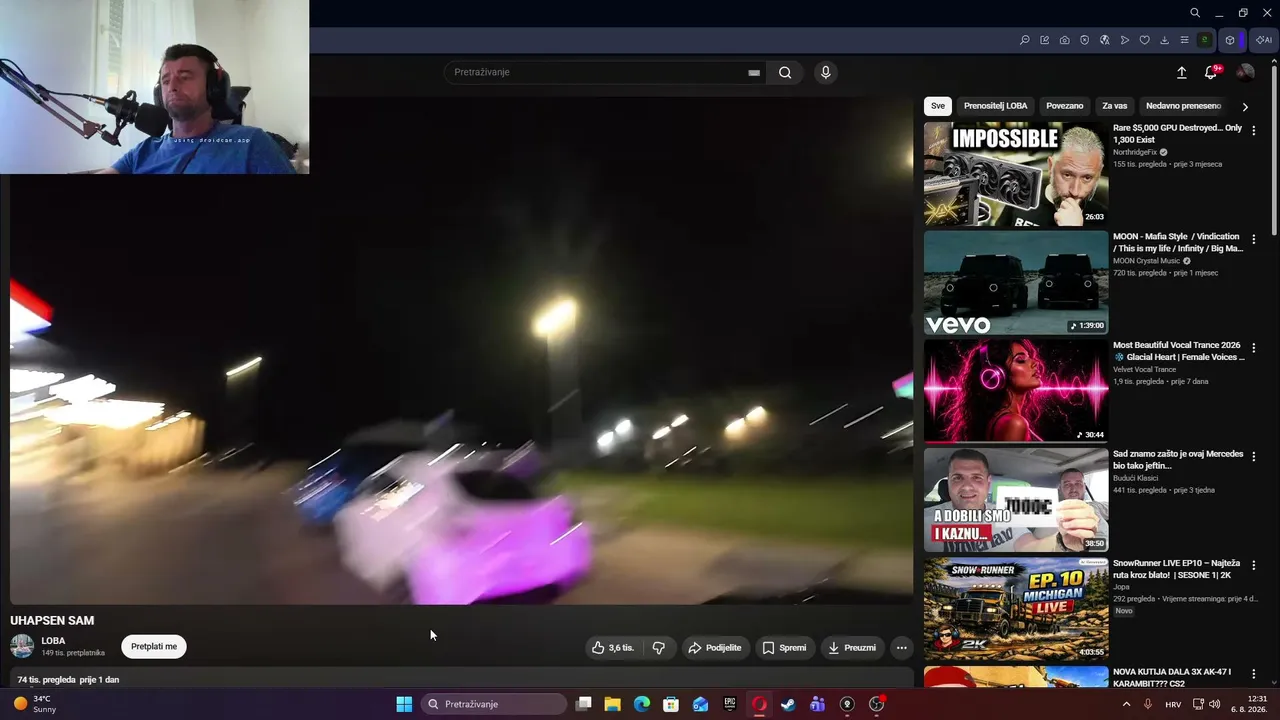1280x720 pixels.
Task: Open options for 'SnowRunner LIVE EP10' video
Action: coord(1253,566)
